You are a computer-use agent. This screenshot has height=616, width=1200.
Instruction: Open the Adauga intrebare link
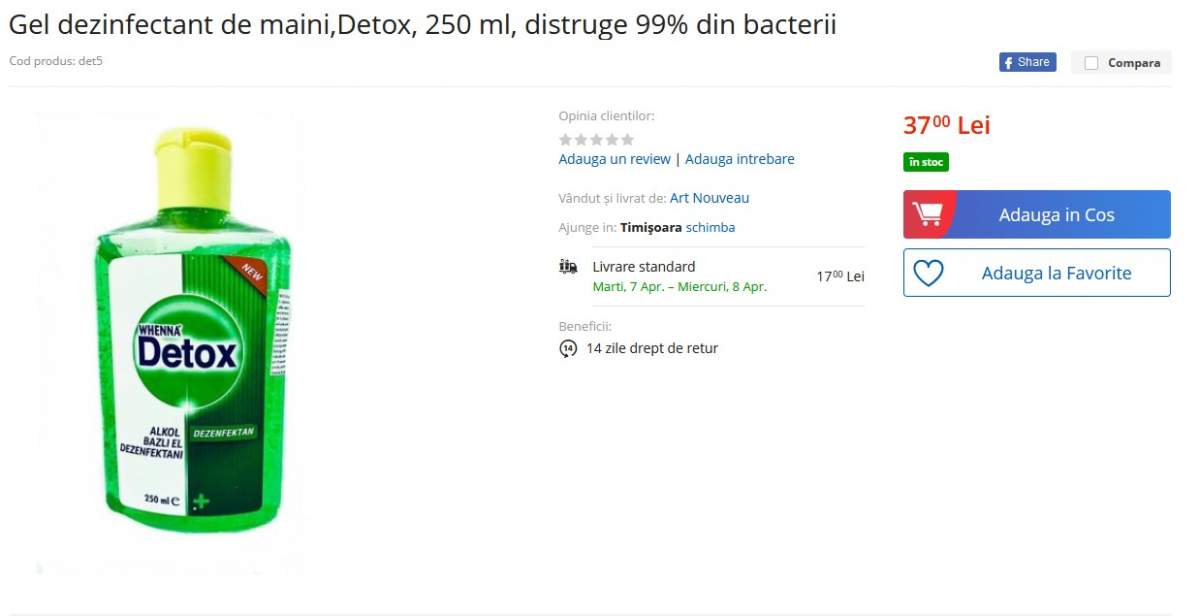point(740,159)
